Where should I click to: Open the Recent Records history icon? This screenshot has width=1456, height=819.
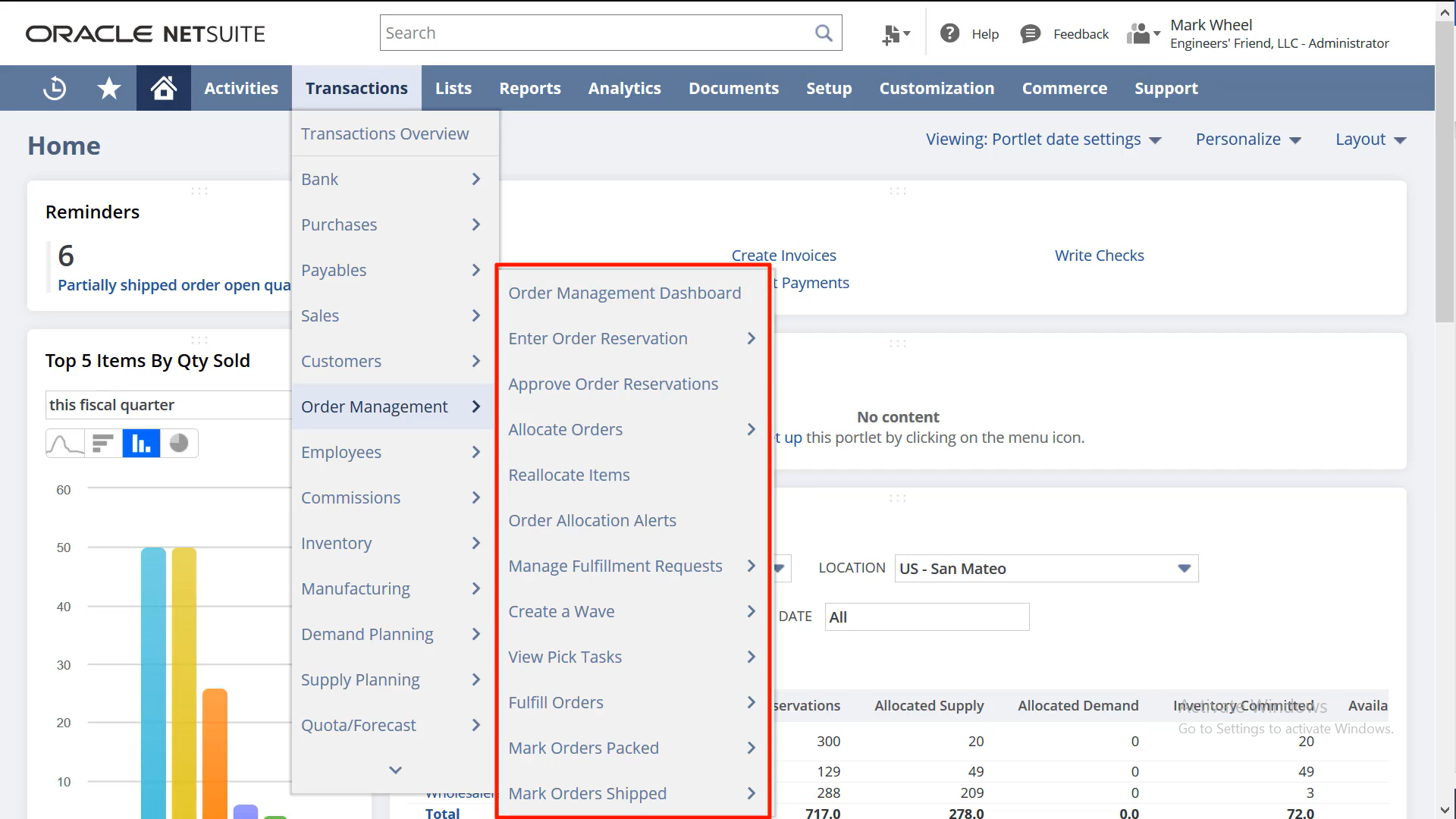click(x=55, y=88)
